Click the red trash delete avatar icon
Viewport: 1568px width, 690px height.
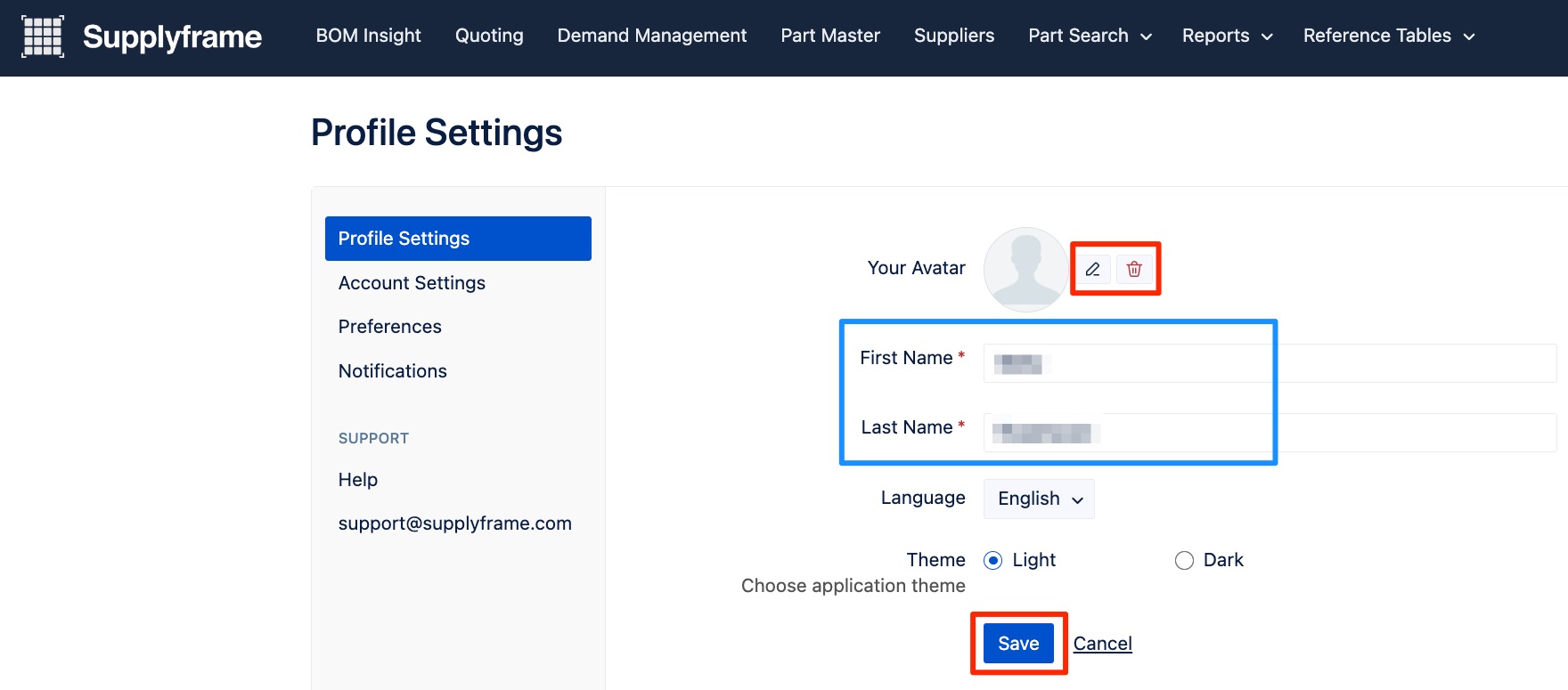[1134, 269]
